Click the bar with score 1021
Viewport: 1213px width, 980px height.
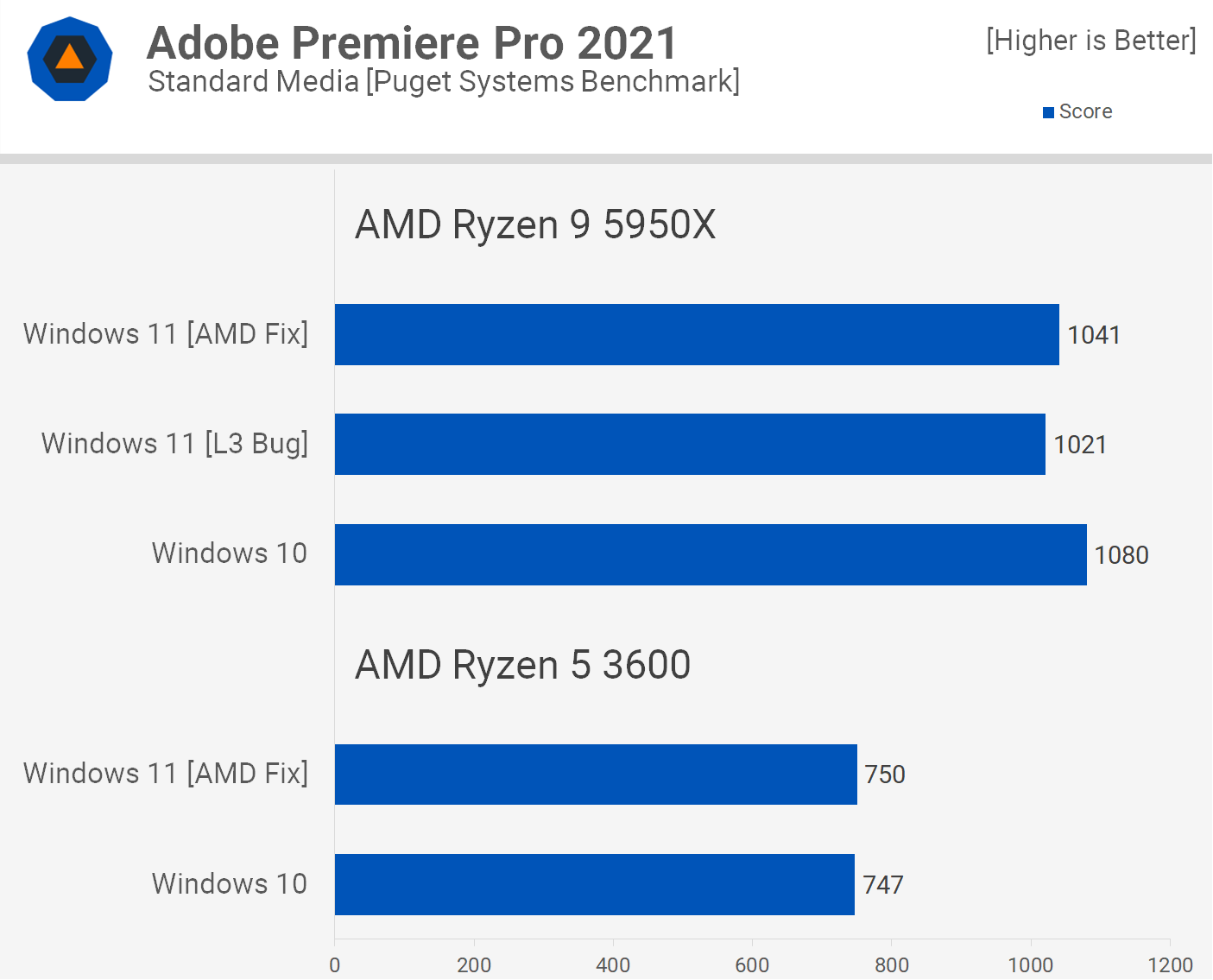(690, 444)
